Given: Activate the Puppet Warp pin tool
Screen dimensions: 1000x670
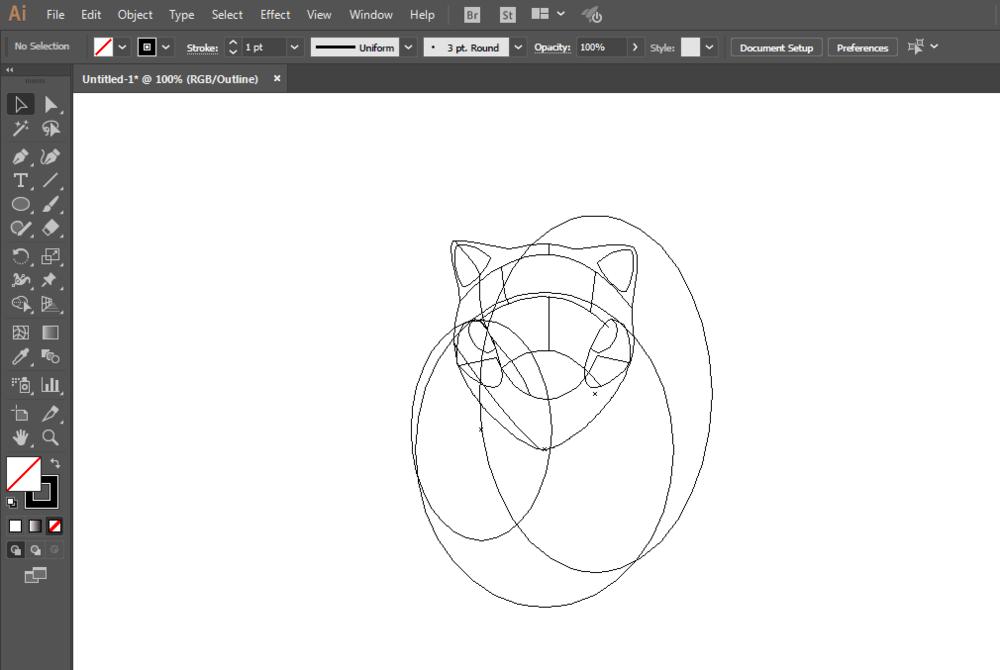Looking at the screenshot, I should (50, 280).
